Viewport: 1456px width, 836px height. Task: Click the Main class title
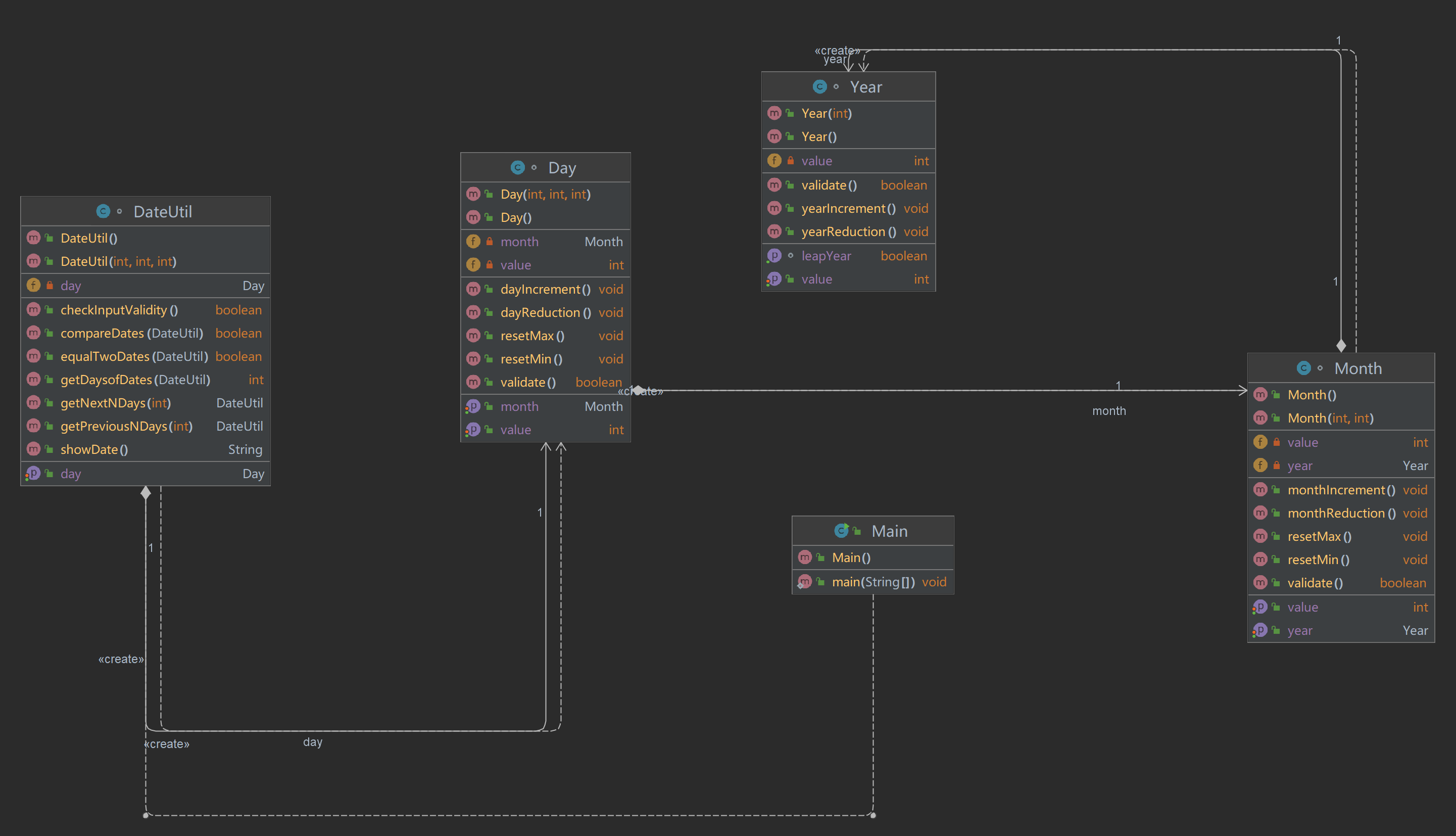[889, 531]
